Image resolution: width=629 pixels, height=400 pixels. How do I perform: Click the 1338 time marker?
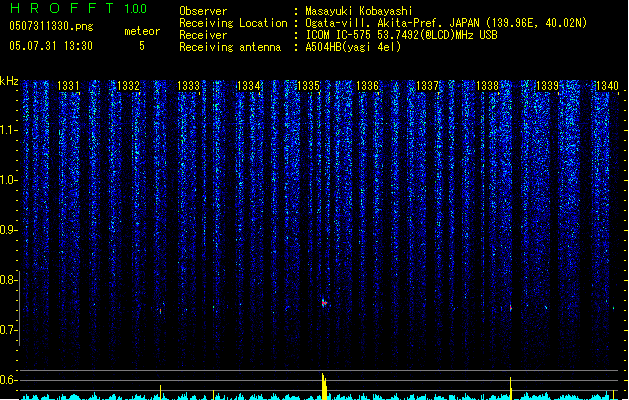tap(487, 85)
